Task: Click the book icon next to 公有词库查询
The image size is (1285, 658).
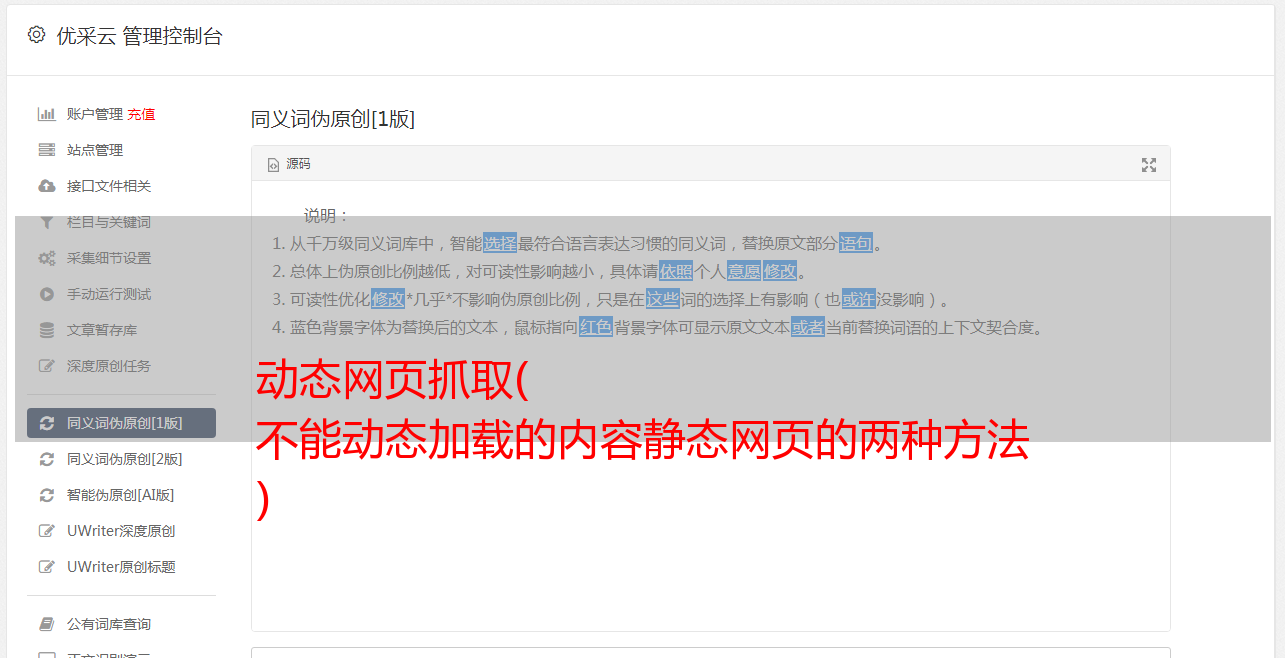Action: (x=46, y=624)
